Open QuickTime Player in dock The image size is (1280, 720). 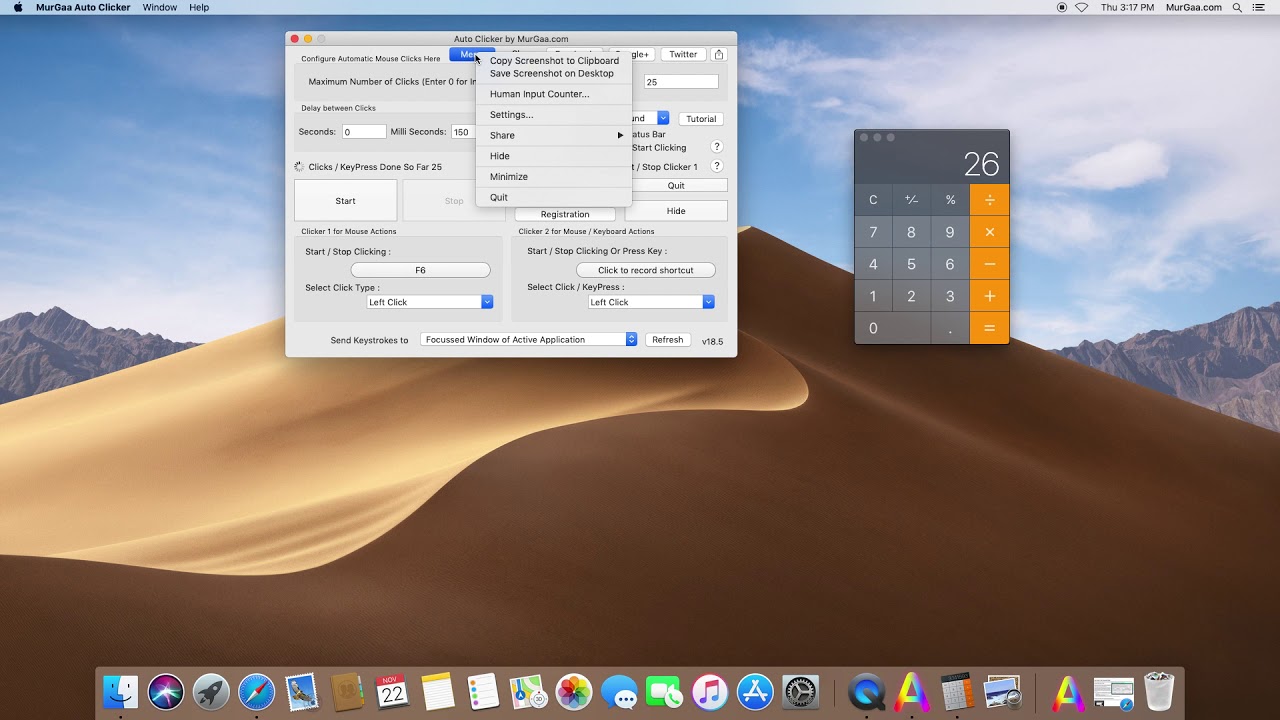click(x=866, y=692)
